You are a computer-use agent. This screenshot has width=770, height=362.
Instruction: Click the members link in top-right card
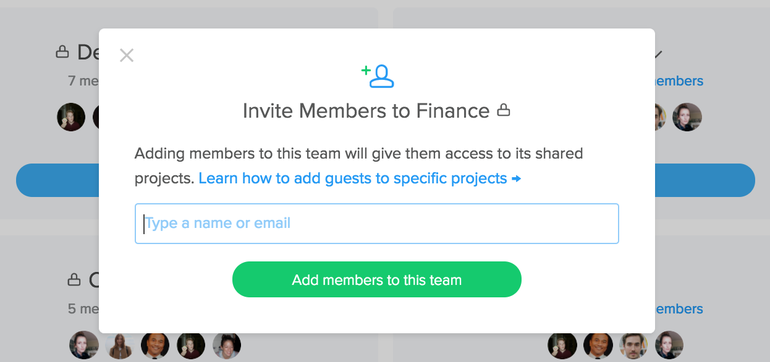point(679,81)
